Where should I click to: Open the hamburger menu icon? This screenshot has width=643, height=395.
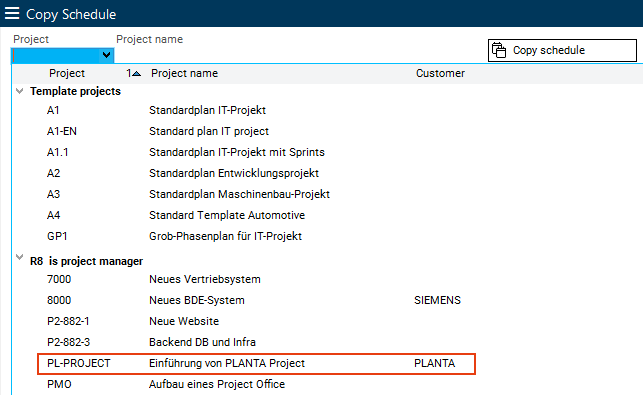[12, 14]
